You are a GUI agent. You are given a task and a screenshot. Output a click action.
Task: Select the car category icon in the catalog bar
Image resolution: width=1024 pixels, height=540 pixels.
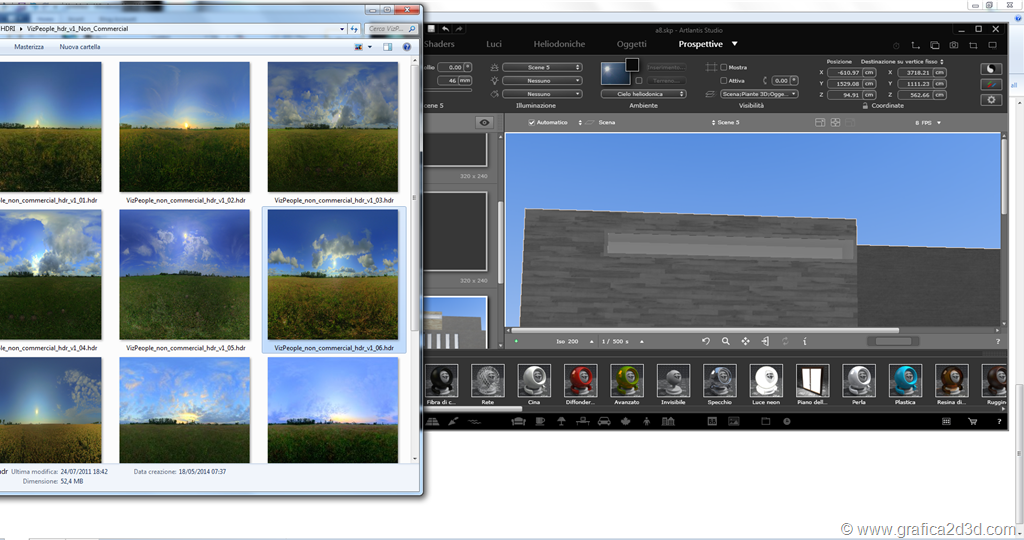click(x=604, y=422)
